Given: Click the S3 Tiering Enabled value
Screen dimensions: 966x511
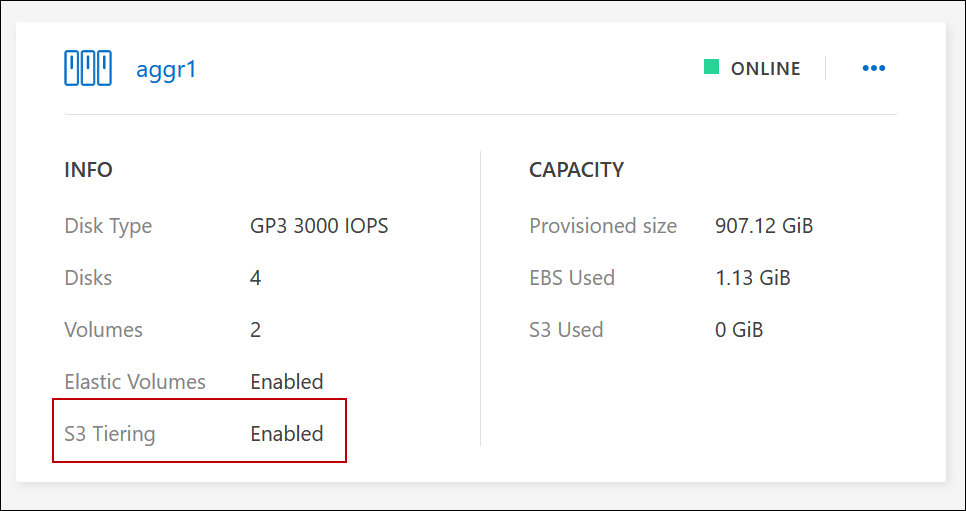Looking at the screenshot, I should coord(287,434).
